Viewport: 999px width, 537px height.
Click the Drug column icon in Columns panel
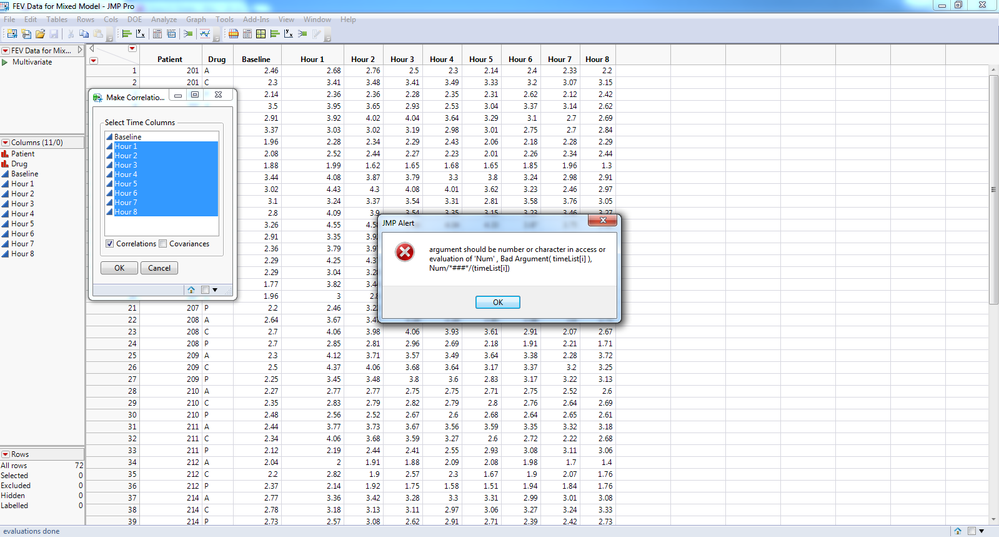pyautogui.click(x=5, y=164)
